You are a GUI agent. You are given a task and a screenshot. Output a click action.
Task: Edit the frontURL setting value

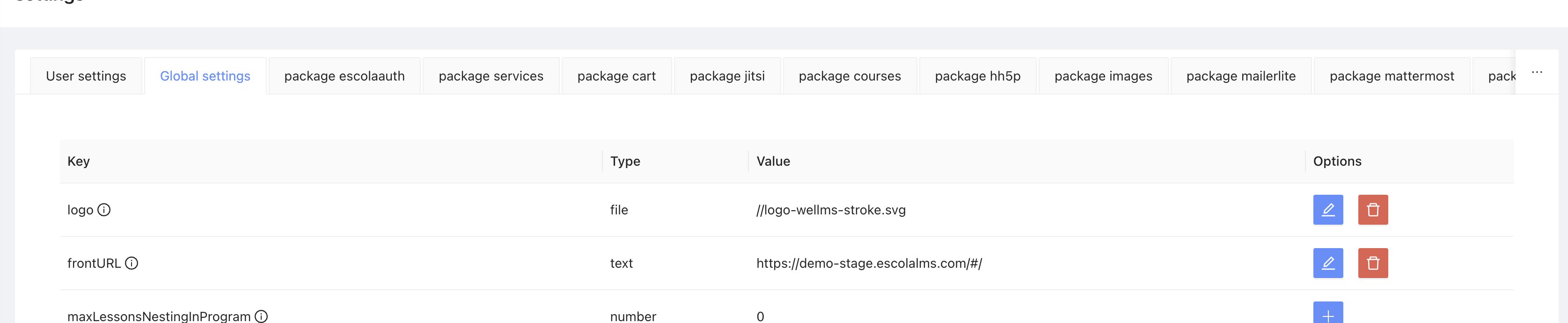tap(1328, 263)
